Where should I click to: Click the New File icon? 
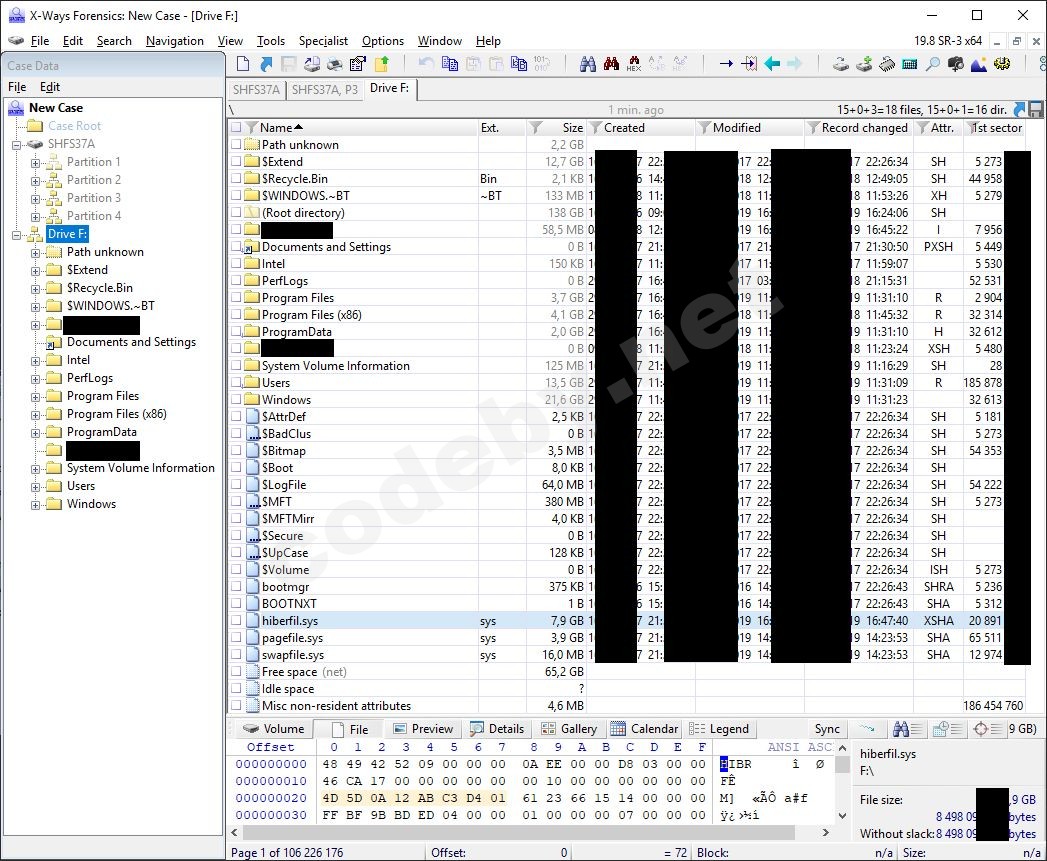pyautogui.click(x=243, y=64)
